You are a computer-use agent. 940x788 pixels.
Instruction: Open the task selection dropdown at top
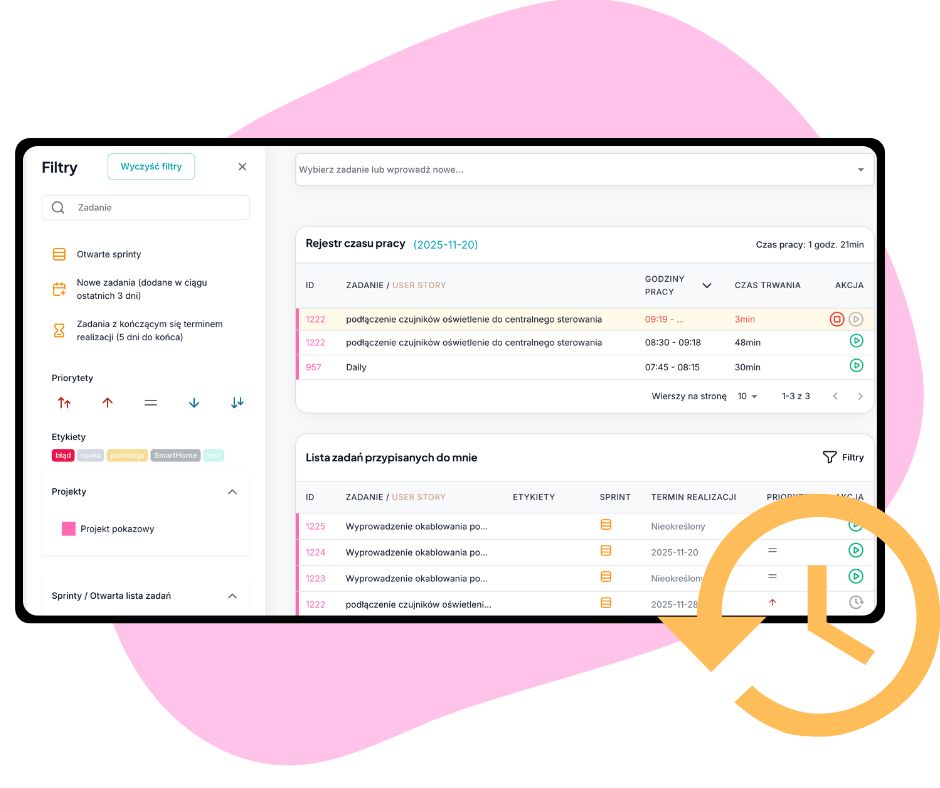click(x=860, y=170)
